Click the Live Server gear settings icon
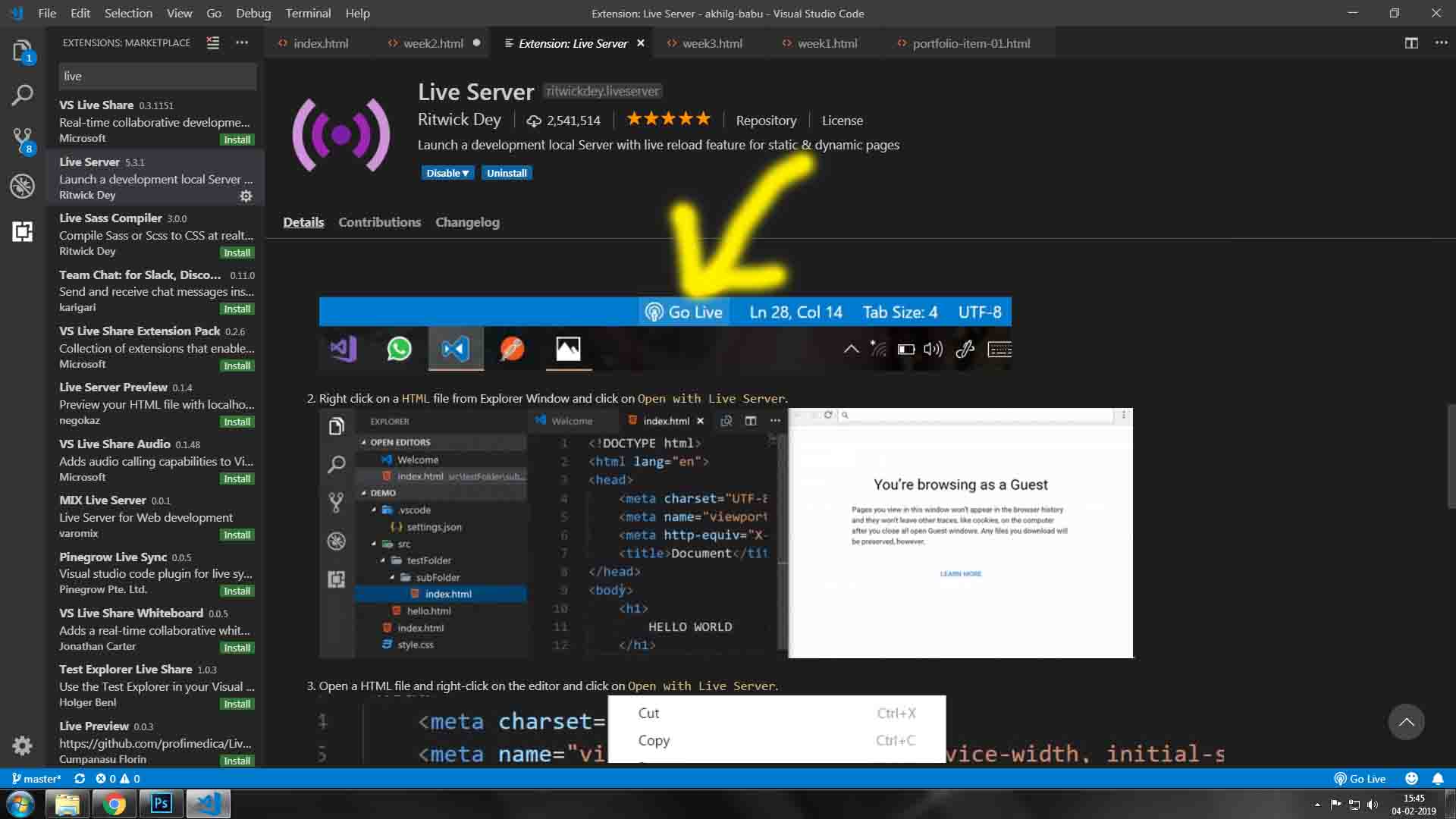Viewport: 1456px width, 819px height. pyautogui.click(x=246, y=196)
